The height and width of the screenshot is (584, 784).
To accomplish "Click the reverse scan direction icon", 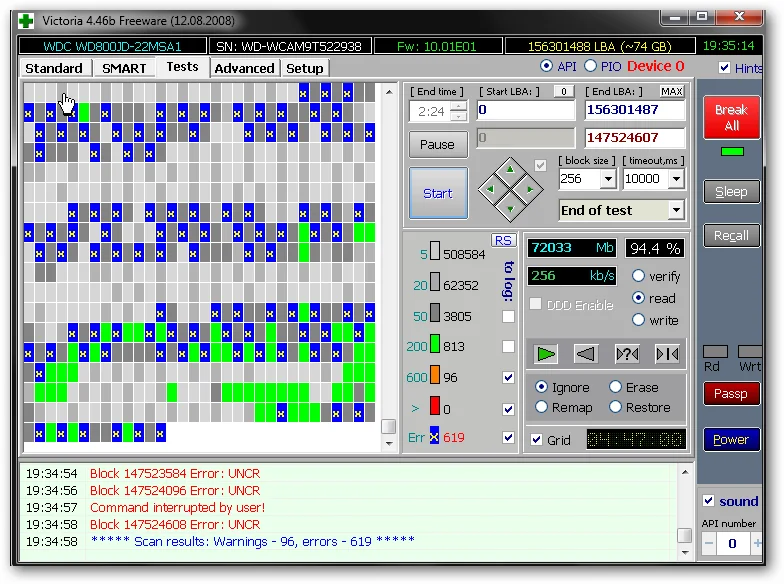I will click(x=587, y=353).
